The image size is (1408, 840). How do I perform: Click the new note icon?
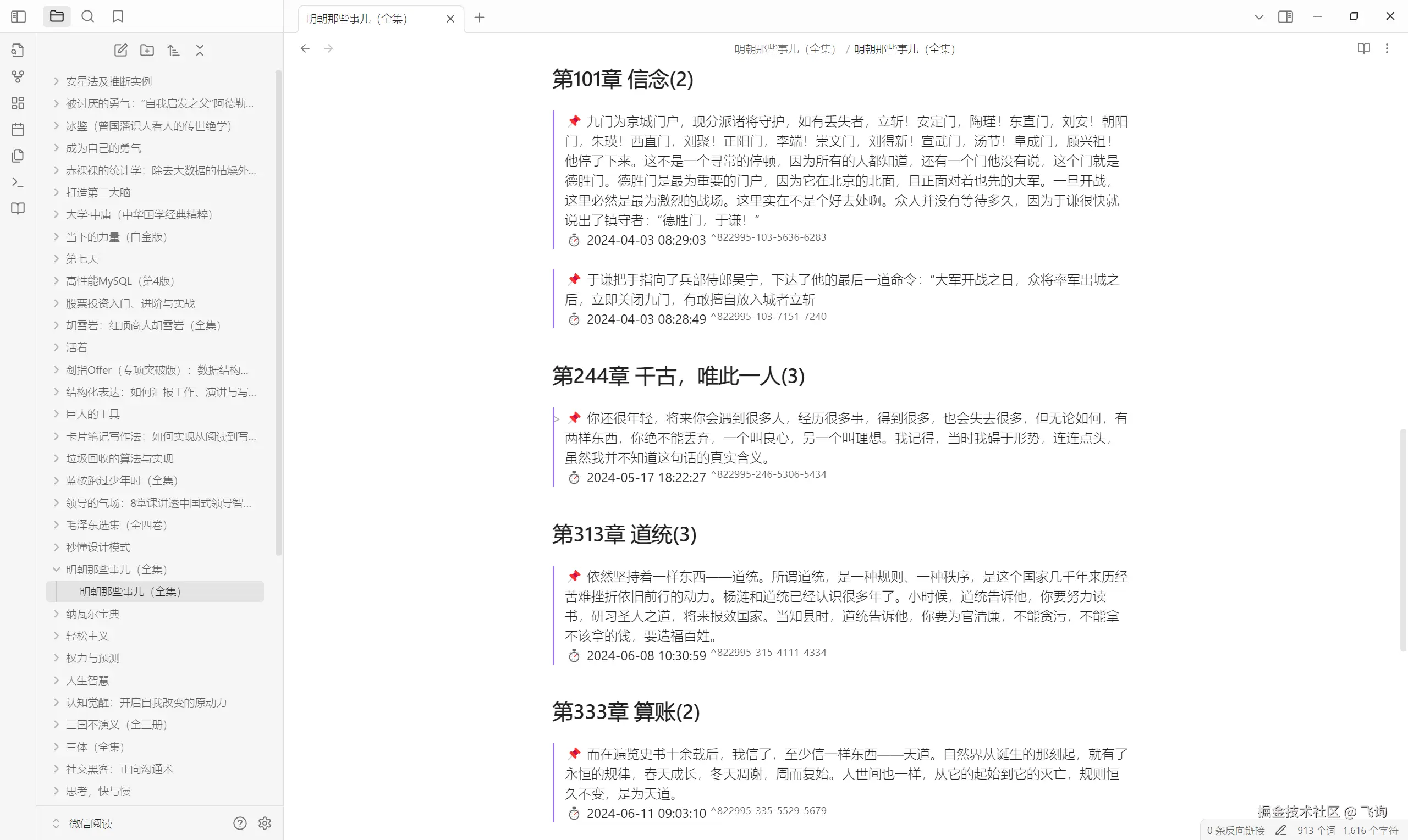(x=120, y=51)
